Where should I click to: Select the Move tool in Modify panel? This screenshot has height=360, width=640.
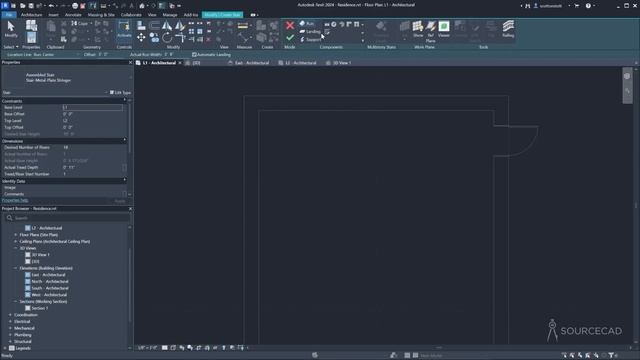(141, 38)
